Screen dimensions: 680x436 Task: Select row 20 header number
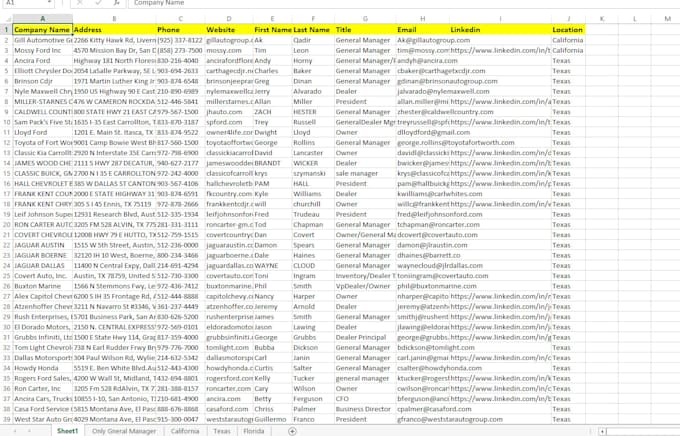coord(7,225)
